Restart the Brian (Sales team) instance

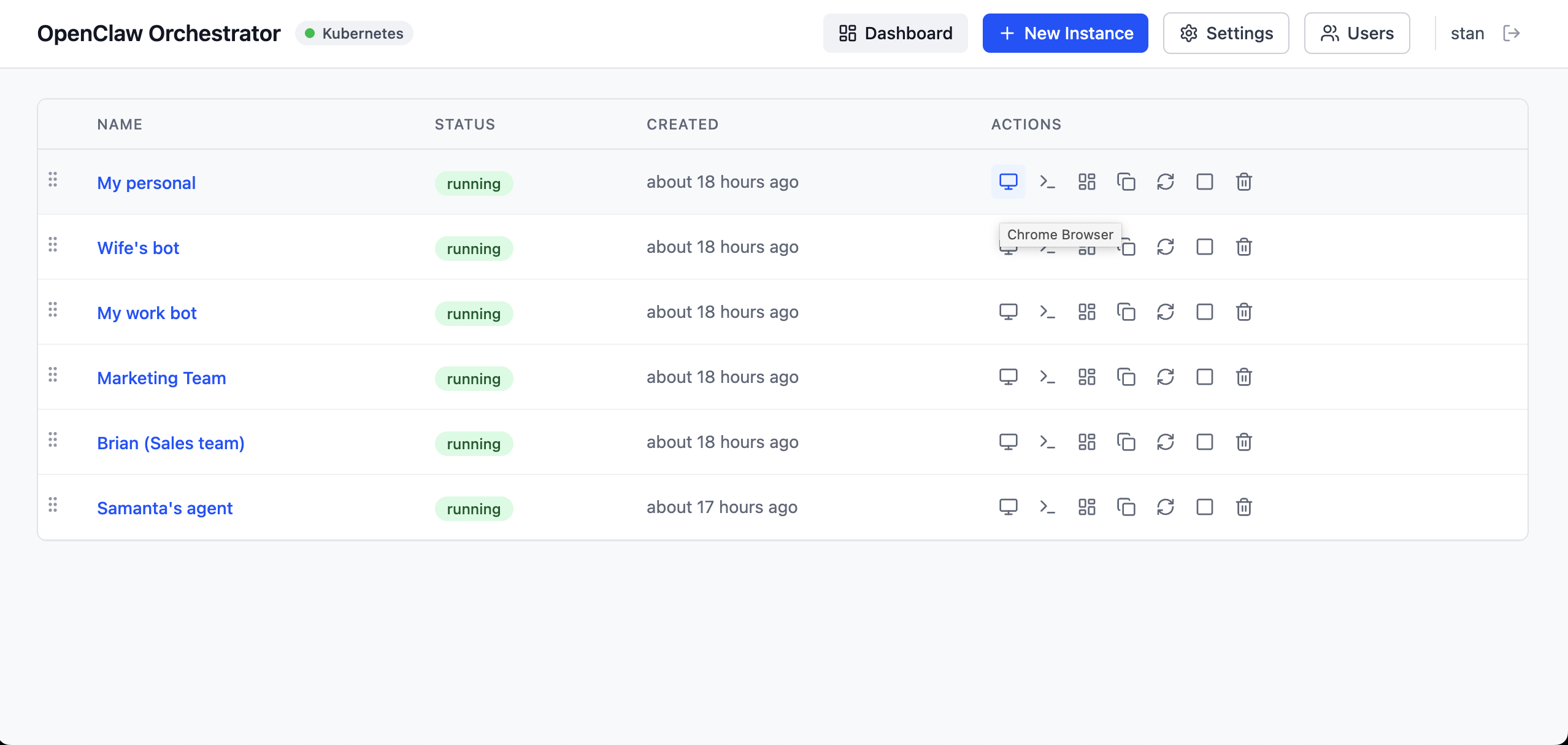(x=1165, y=442)
